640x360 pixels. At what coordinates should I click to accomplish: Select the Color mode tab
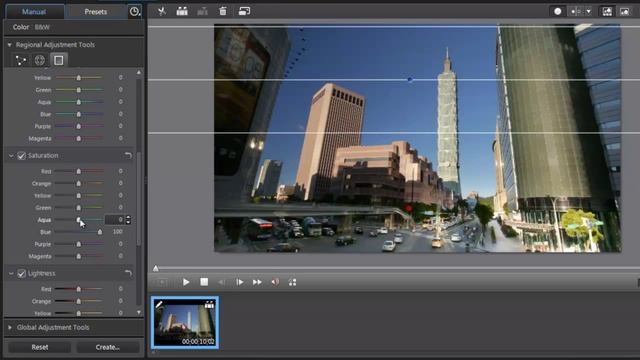21,27
